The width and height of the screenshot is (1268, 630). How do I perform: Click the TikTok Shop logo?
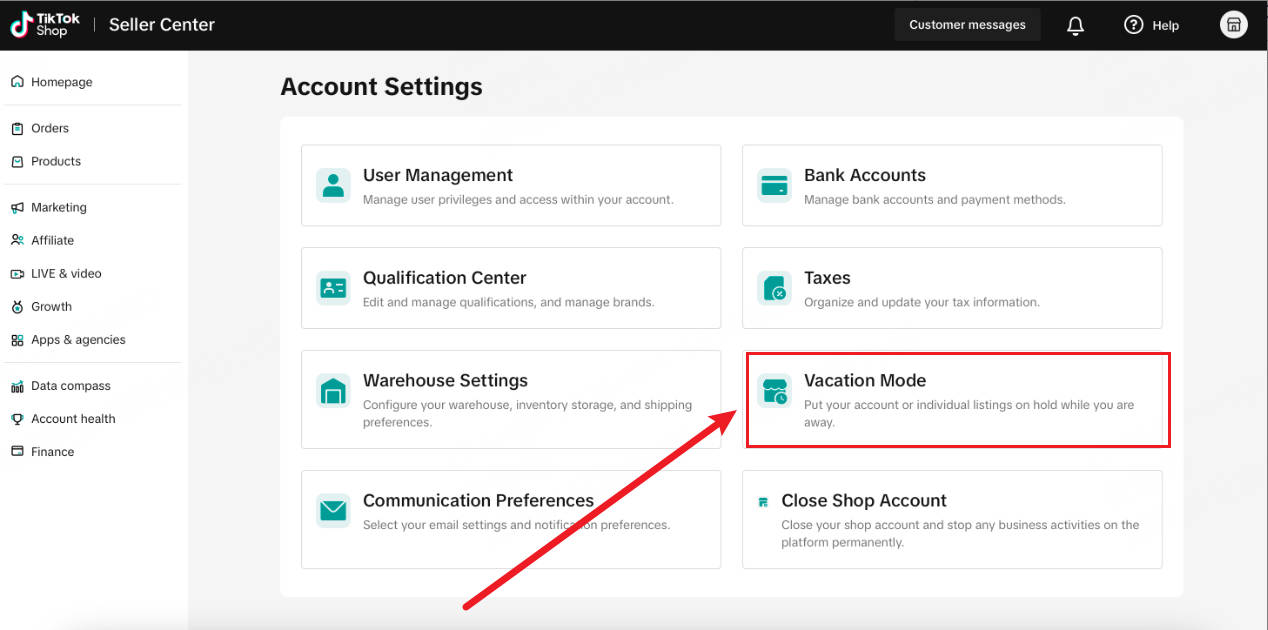(x=46, y=25)
